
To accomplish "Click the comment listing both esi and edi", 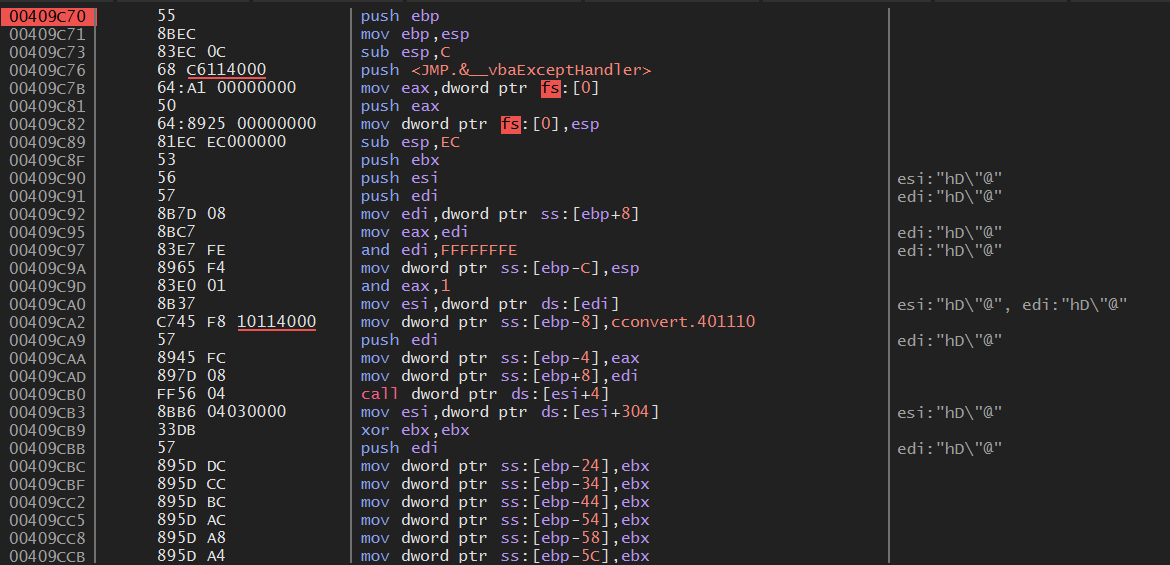I will click(x=1012, y=304).
